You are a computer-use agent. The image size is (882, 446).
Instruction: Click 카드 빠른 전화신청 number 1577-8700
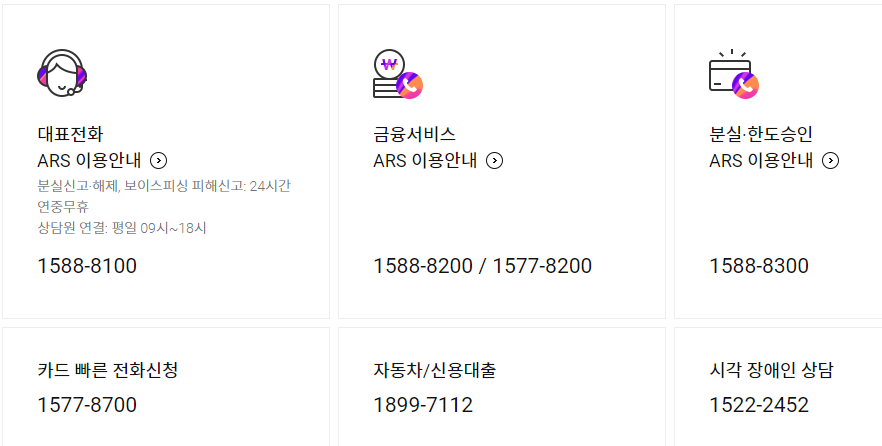click(x=87, y=405)
